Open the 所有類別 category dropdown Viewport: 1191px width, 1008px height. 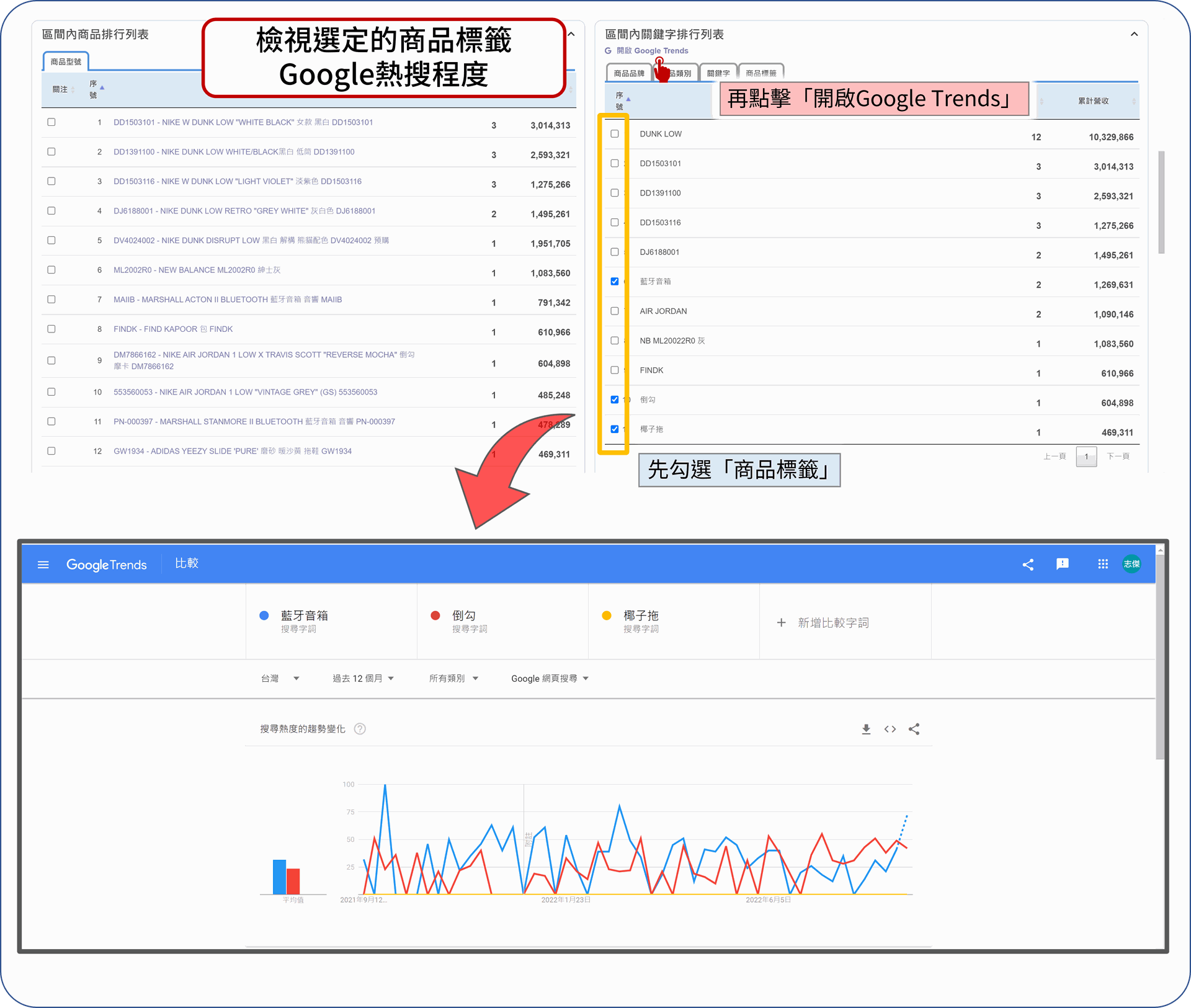point(453,679)
